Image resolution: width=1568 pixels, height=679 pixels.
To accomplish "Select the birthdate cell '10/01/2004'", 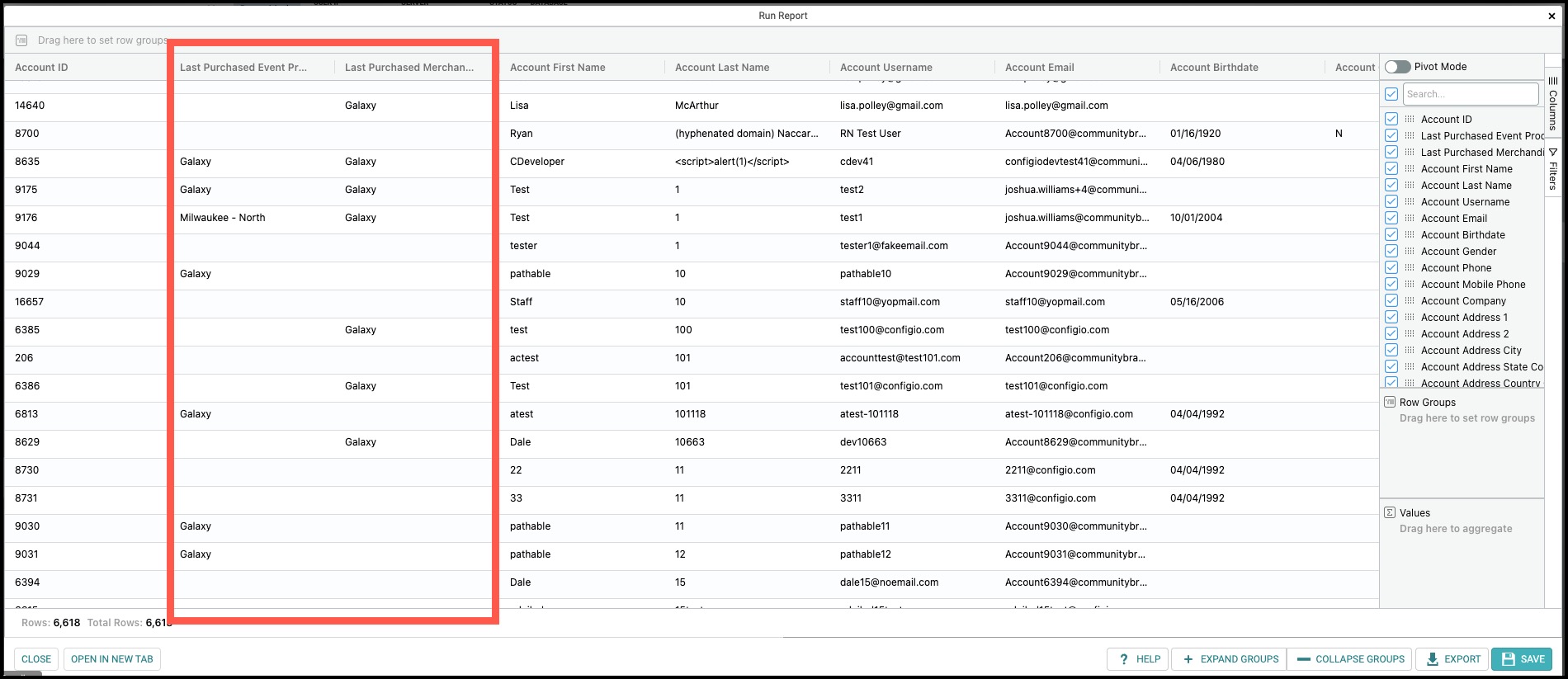I will pyautogui.click(x=1197, y=218).
